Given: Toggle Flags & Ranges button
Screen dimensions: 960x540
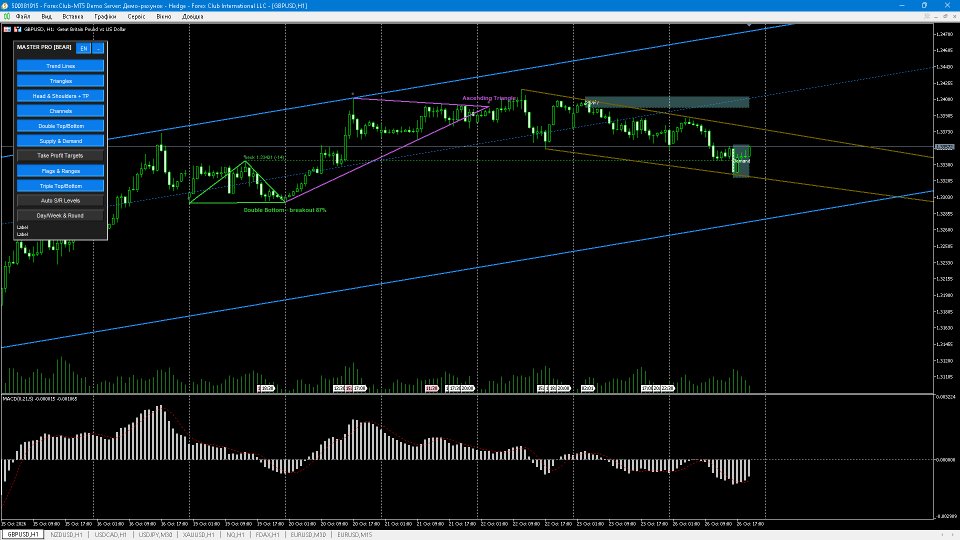Looking at the screenshot, I should pos(61,171).
